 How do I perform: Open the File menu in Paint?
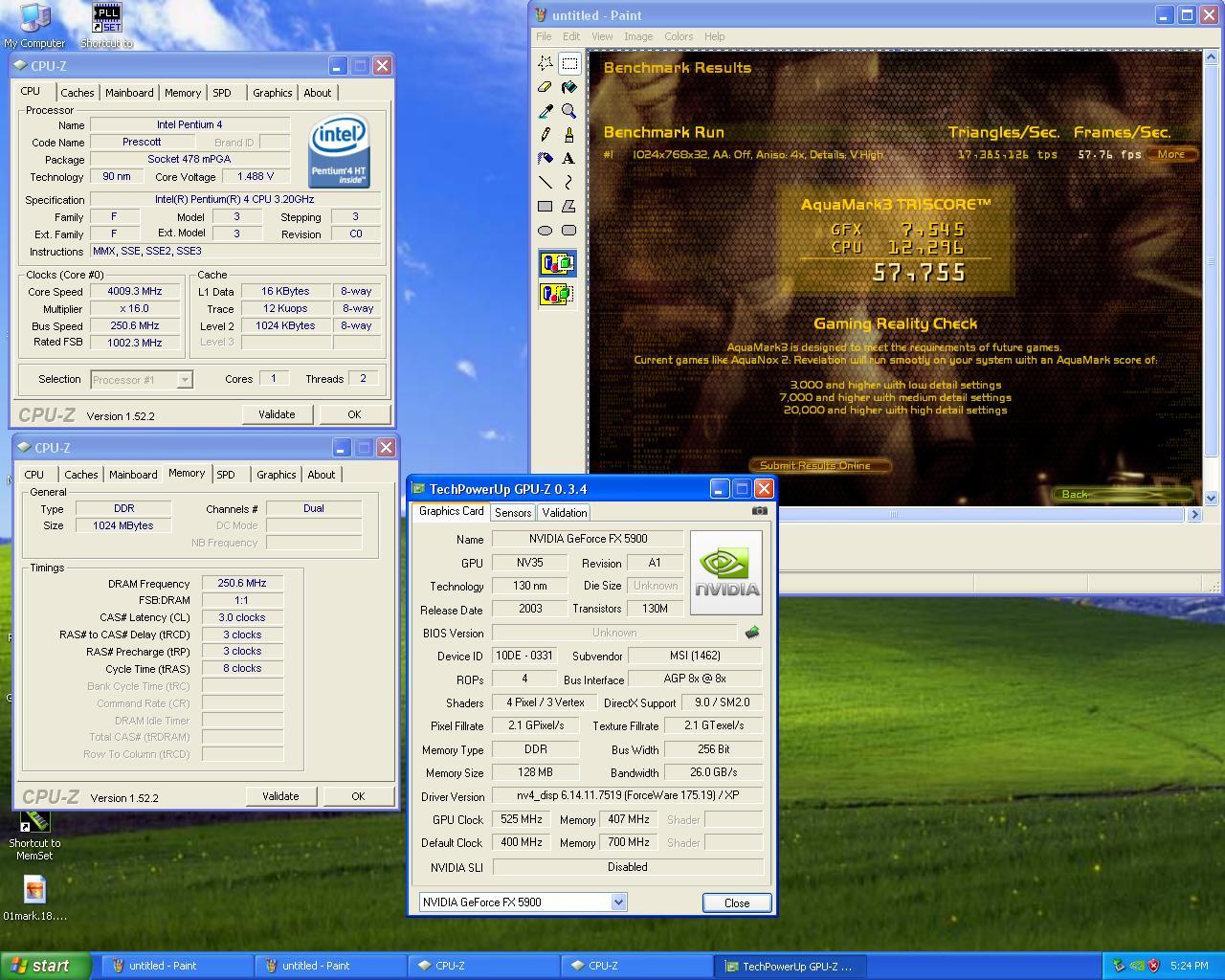544,36
